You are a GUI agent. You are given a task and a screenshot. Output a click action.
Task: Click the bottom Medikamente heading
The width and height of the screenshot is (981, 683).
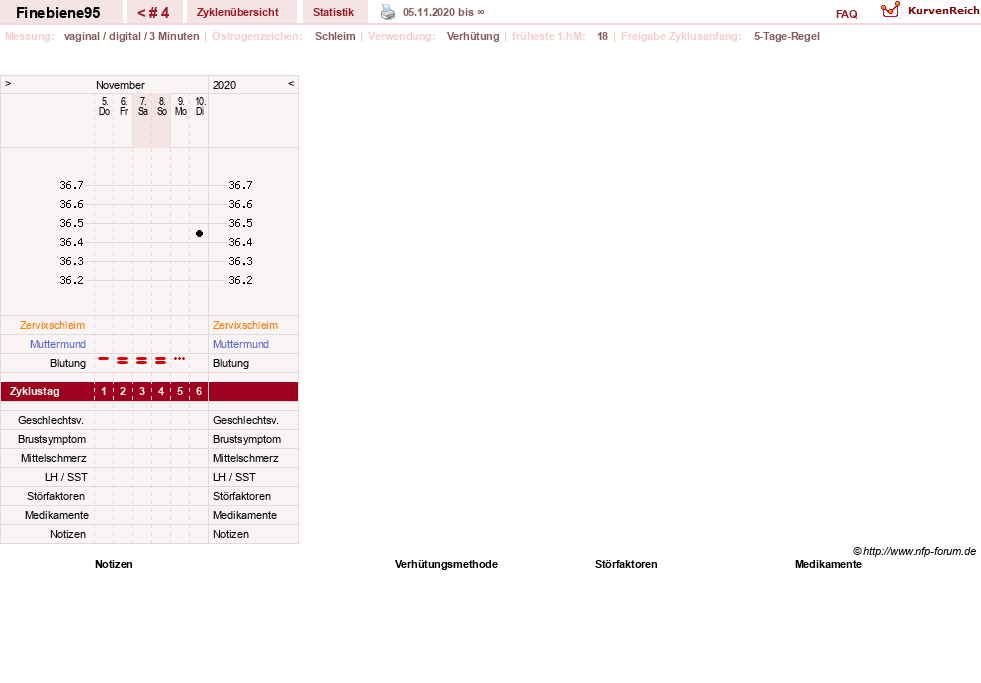tap(828, 564)
